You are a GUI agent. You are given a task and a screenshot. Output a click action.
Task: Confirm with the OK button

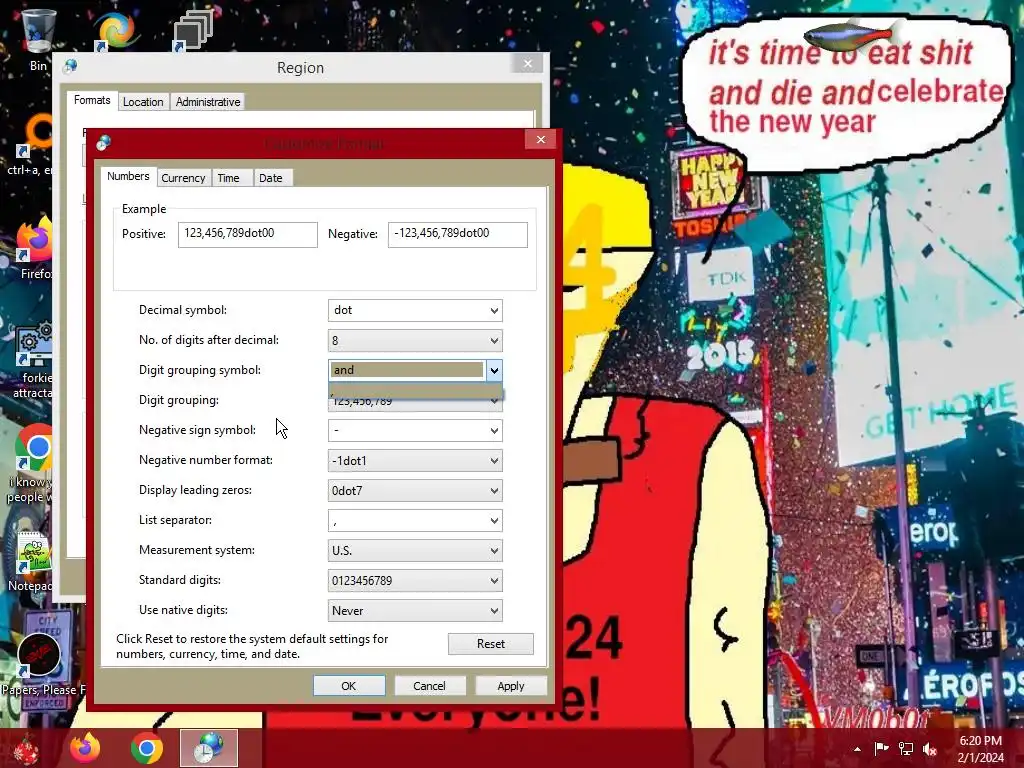point(349,686)
